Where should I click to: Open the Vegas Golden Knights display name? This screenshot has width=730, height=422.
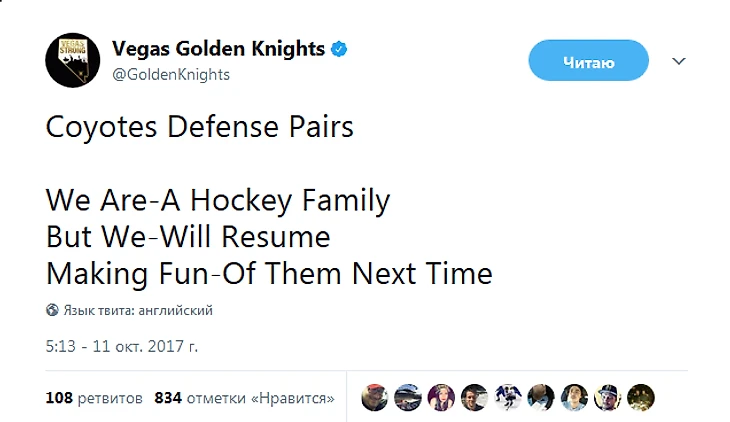click(218, 48)
